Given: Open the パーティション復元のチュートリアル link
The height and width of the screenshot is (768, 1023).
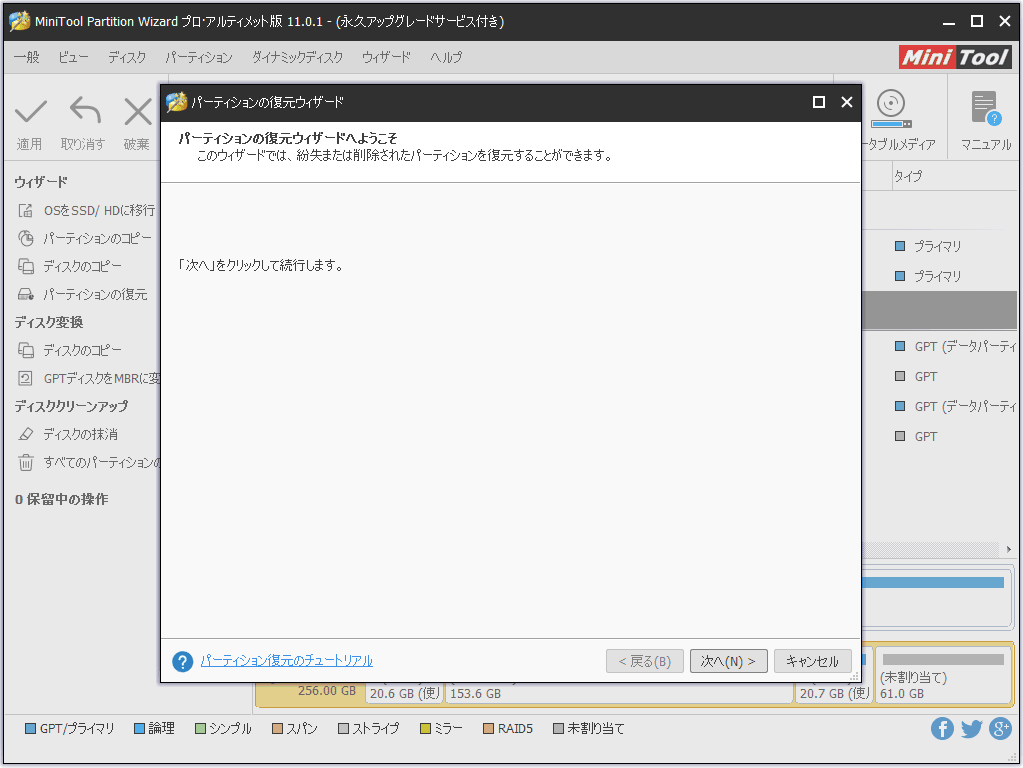Looking at the screenshot, I should [x=287, y=661].
